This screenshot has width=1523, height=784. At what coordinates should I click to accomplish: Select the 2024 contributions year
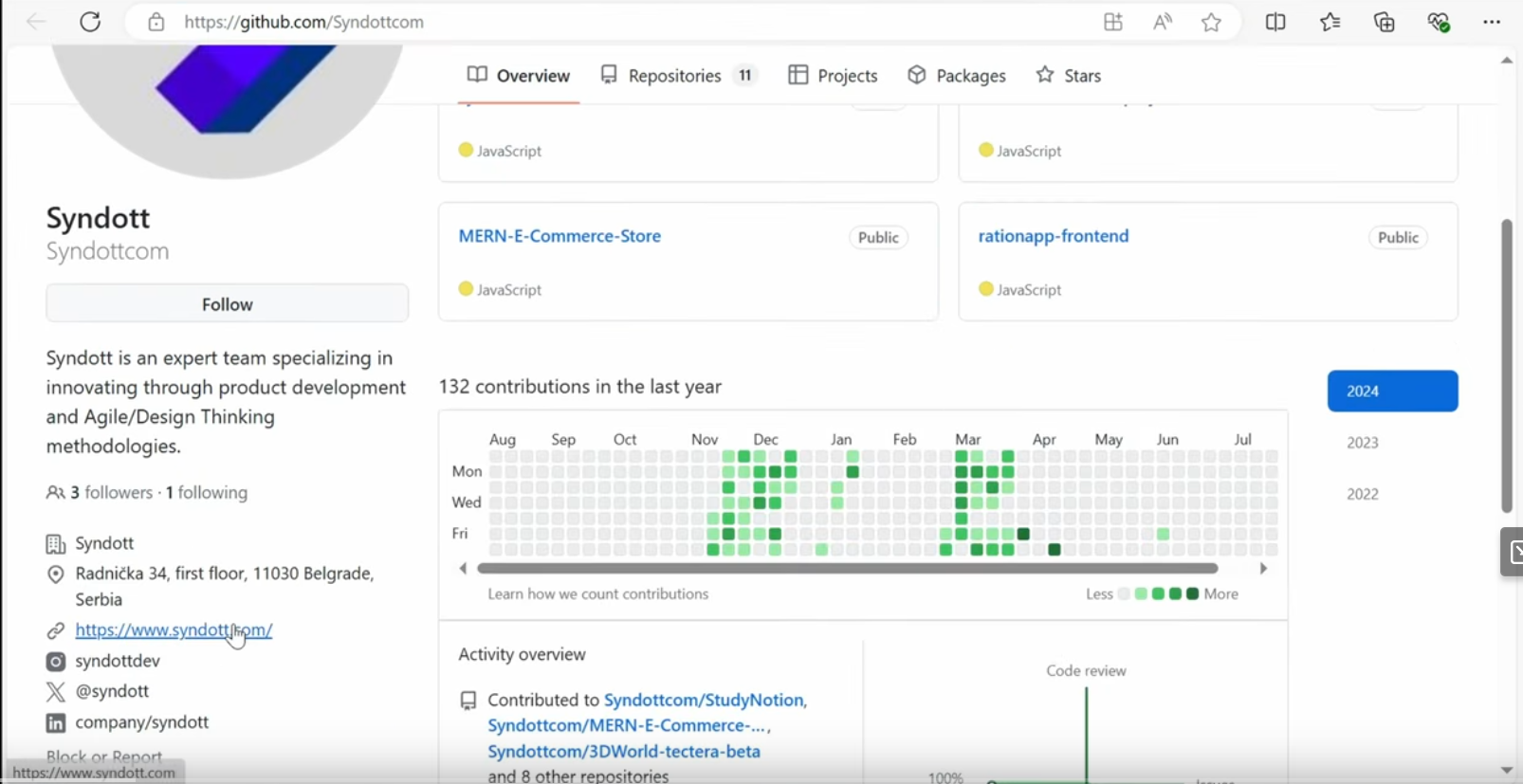(1393, 392)
